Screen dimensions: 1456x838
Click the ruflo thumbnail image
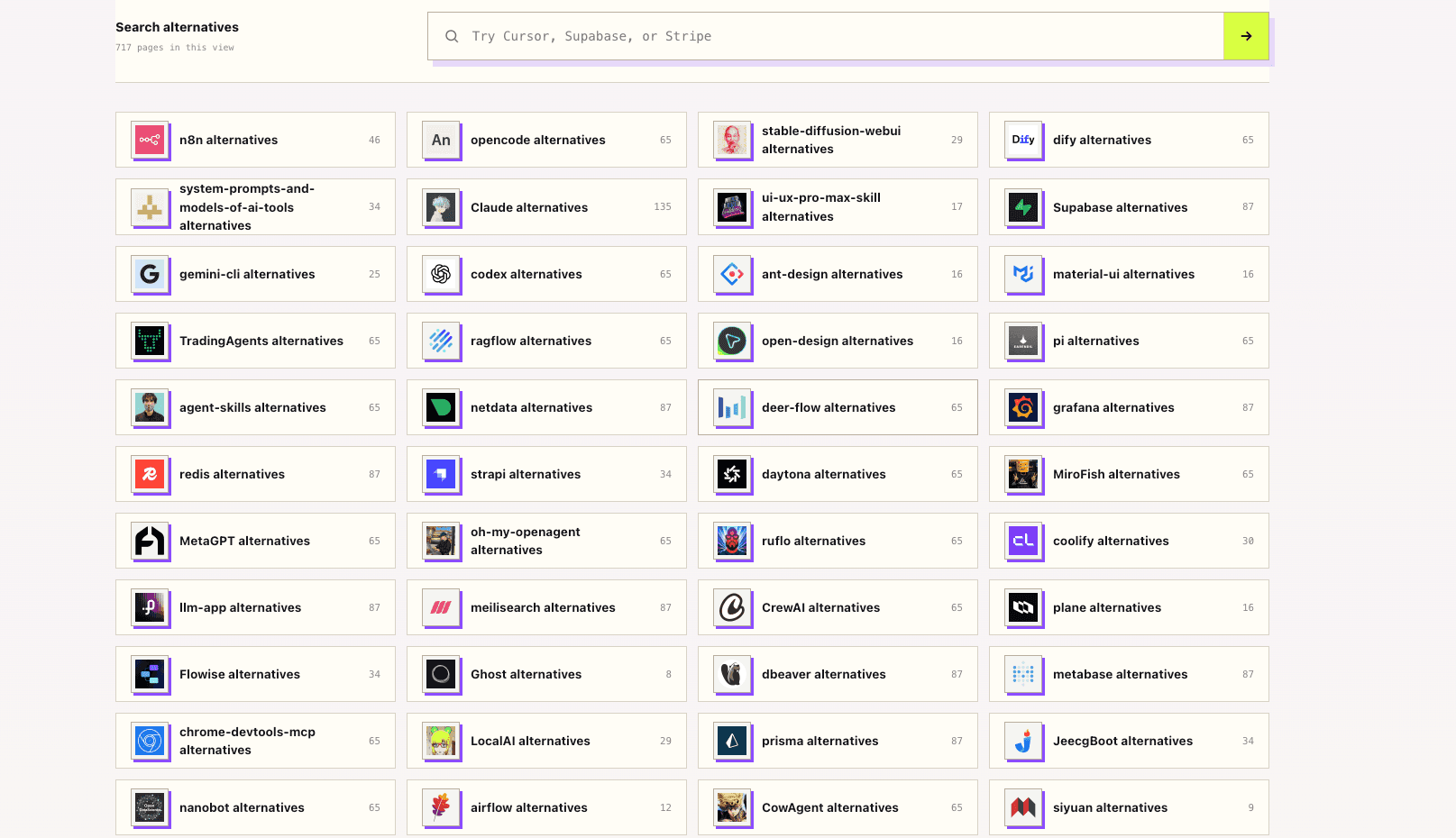pyautogui.click(x=732, y=541)
